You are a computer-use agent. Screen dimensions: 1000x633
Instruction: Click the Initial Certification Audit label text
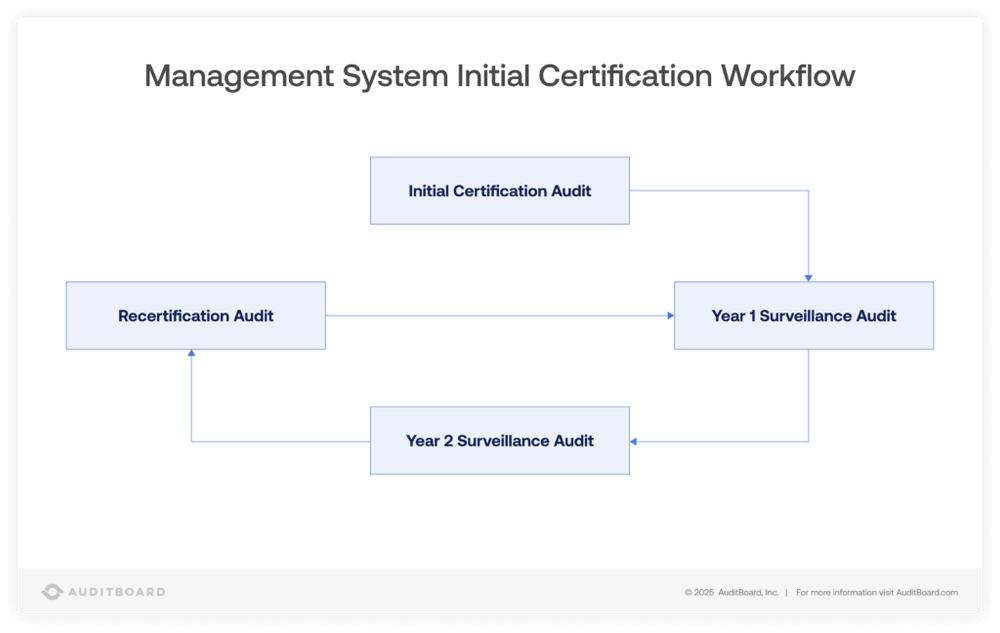click(x=500, y=190)
